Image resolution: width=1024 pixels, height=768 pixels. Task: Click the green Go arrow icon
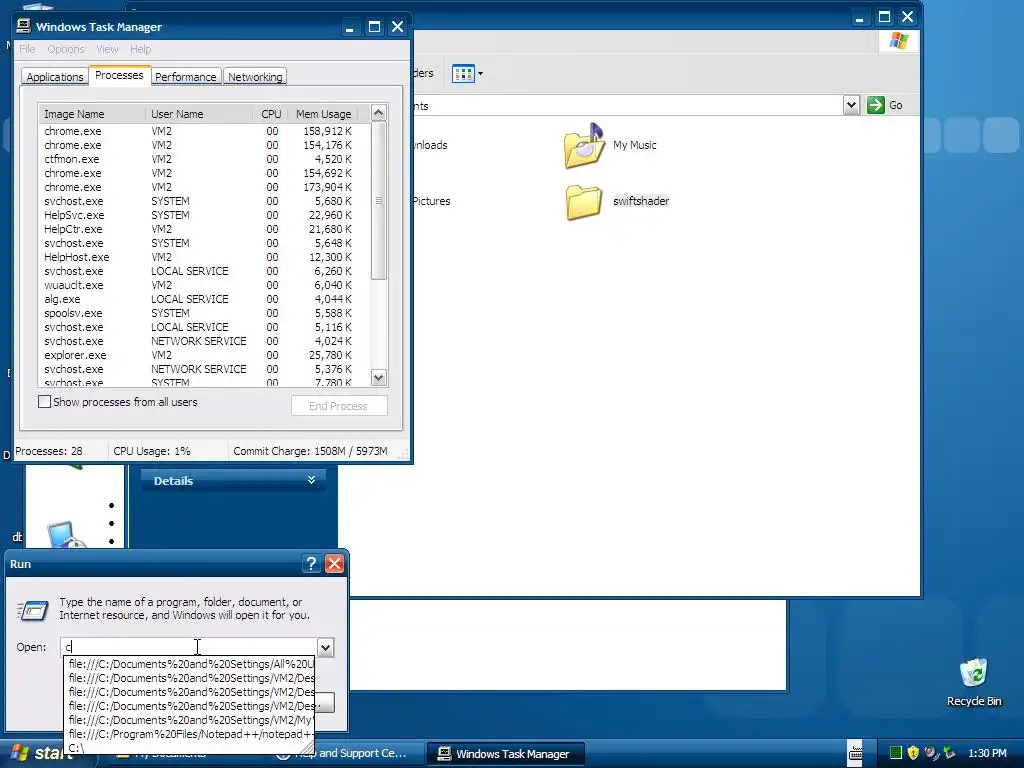[875, 105]
